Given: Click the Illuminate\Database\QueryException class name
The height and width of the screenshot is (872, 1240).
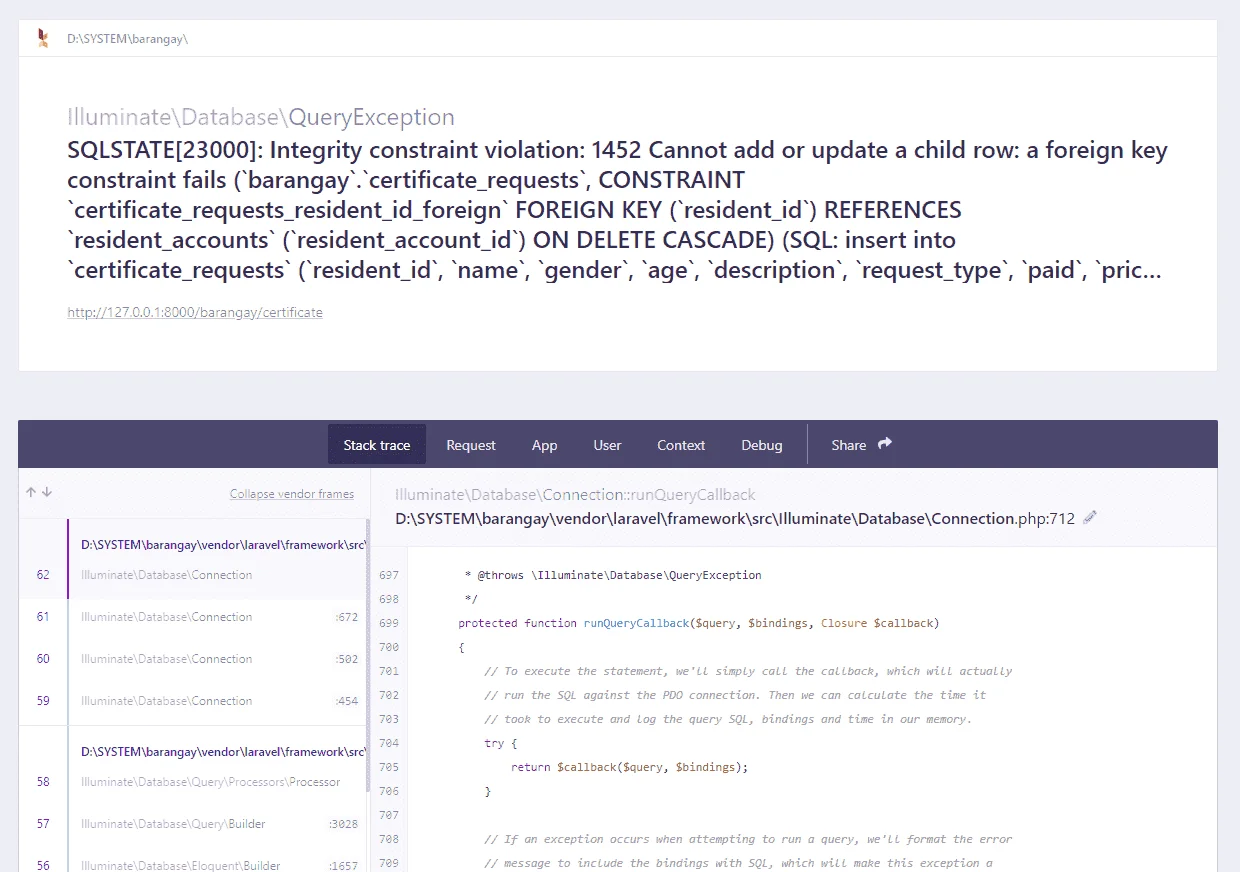Looking at the screenshot, I should click(261, 117).
